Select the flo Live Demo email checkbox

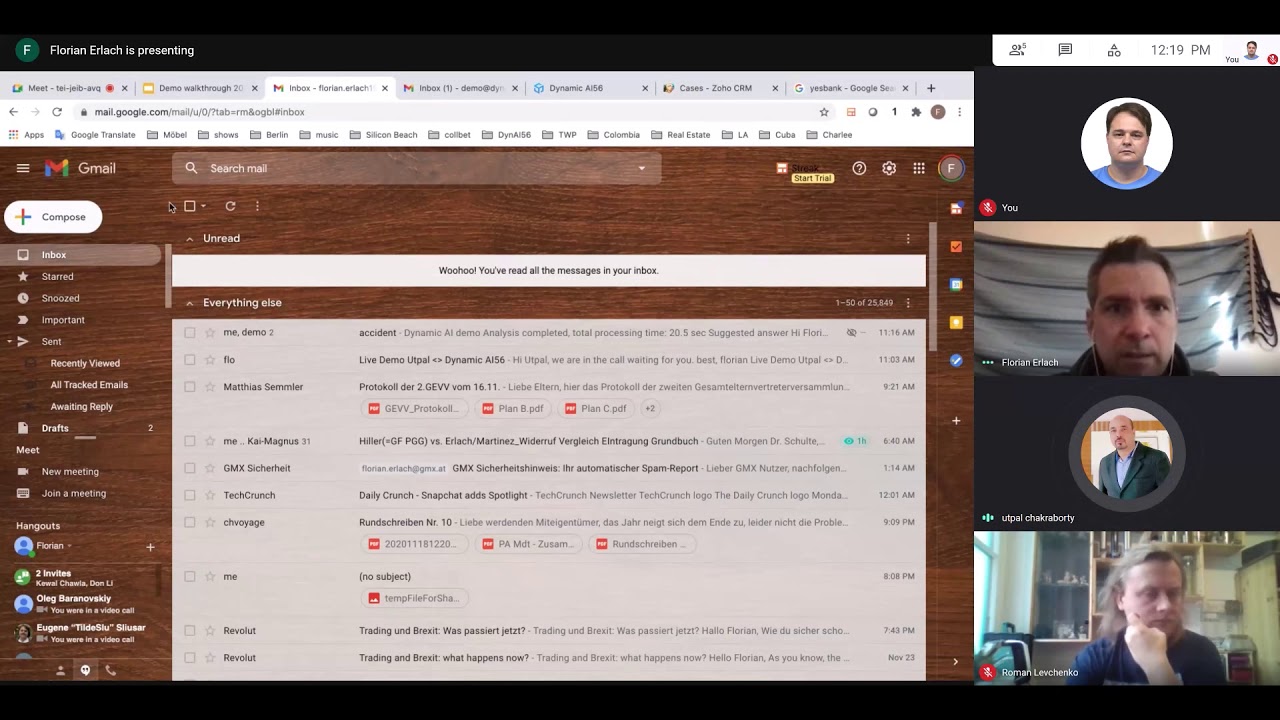190,360
